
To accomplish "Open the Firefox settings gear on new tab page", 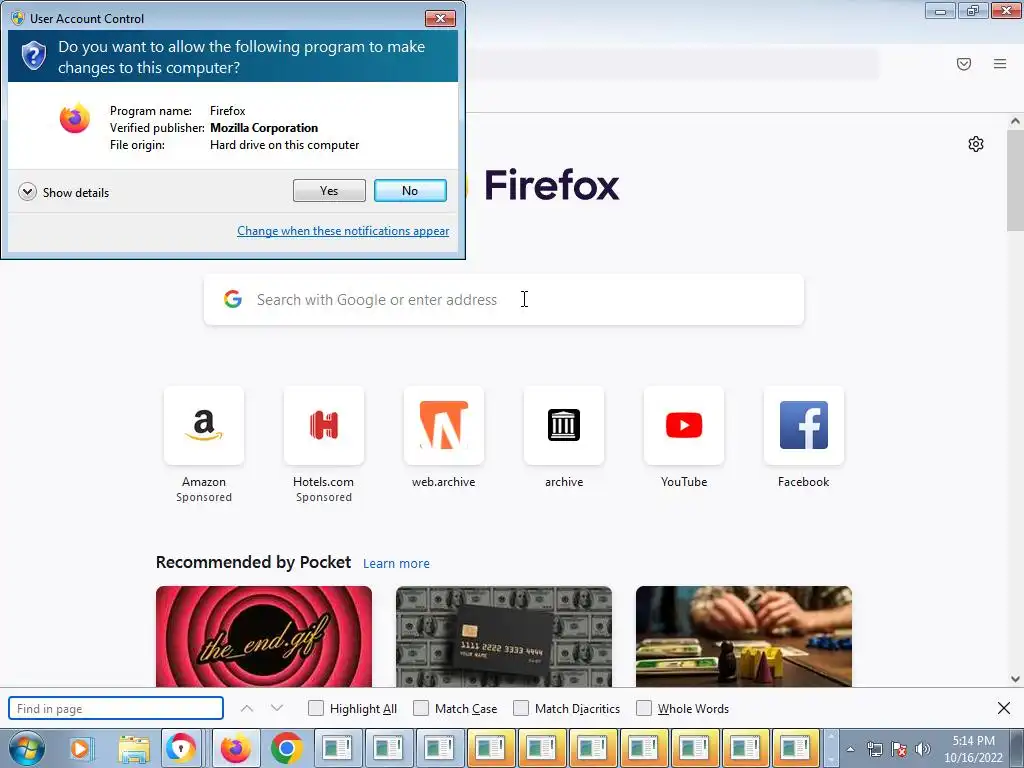I will pyautogui.click(x=976, y=144).
